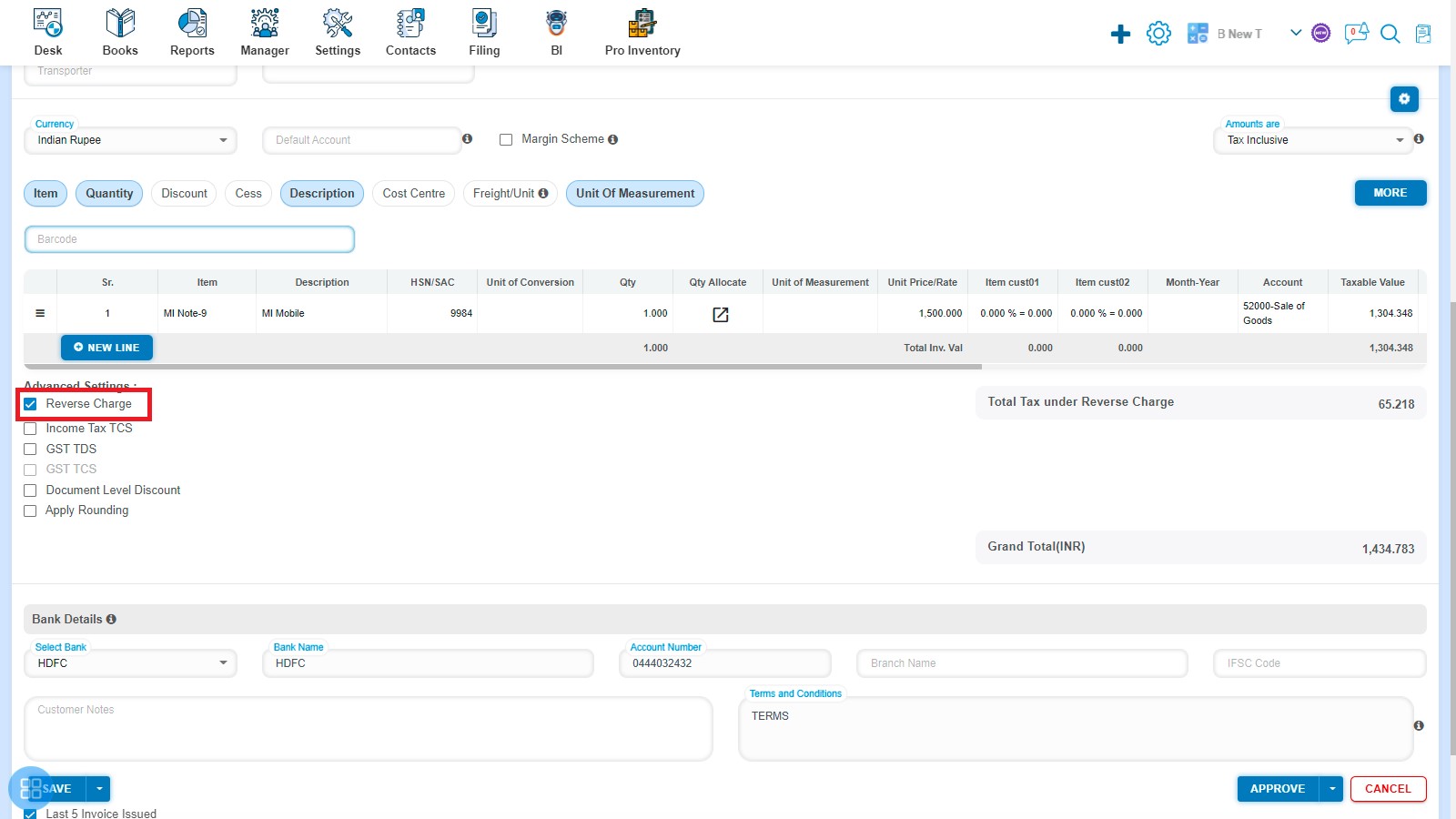
Task: Enable the Margin Scheme checkbox
Action: coord(506,139)
